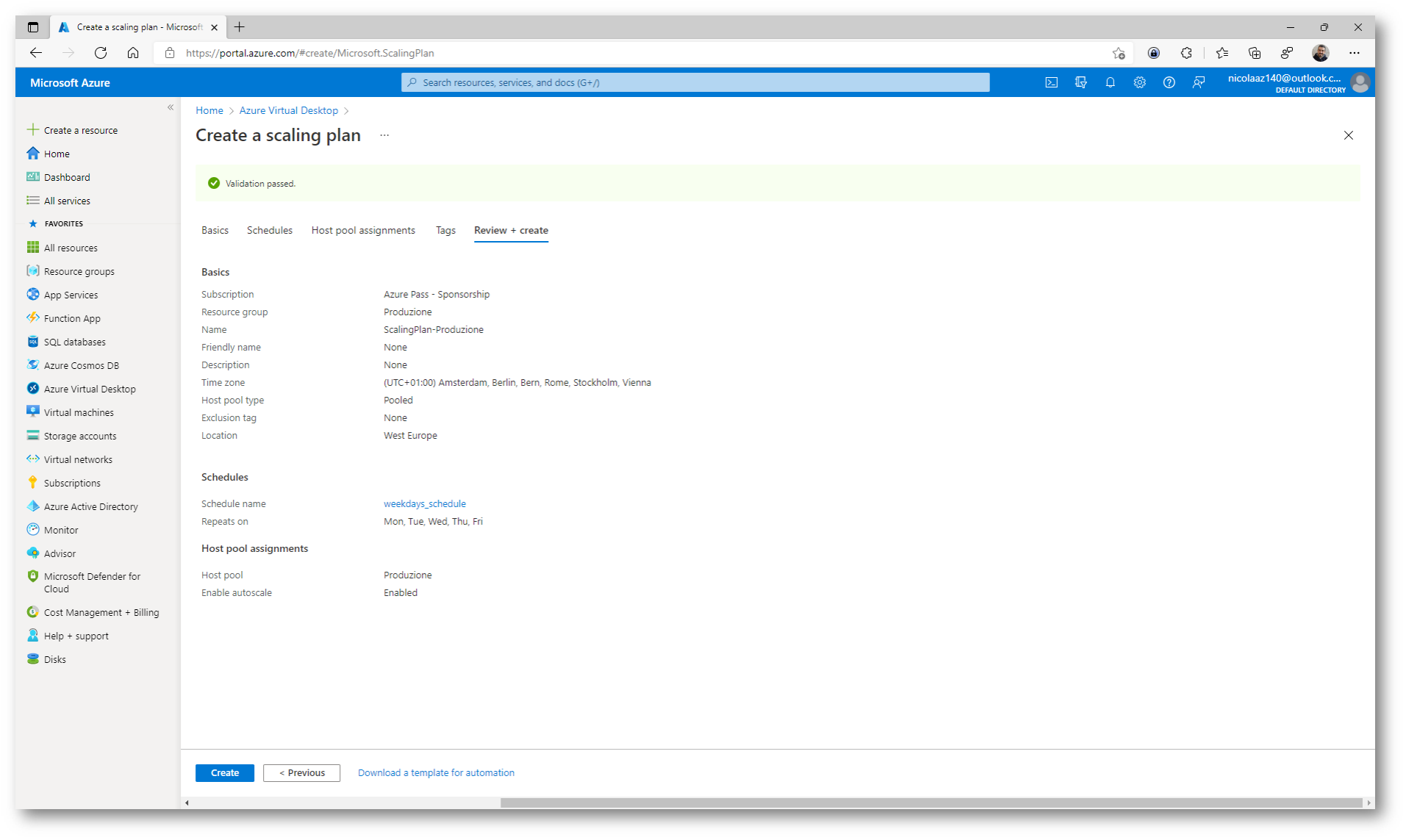Click the Microsoft Azure logo text
Screen dimensions: 1406x840
tap(70, 83)
